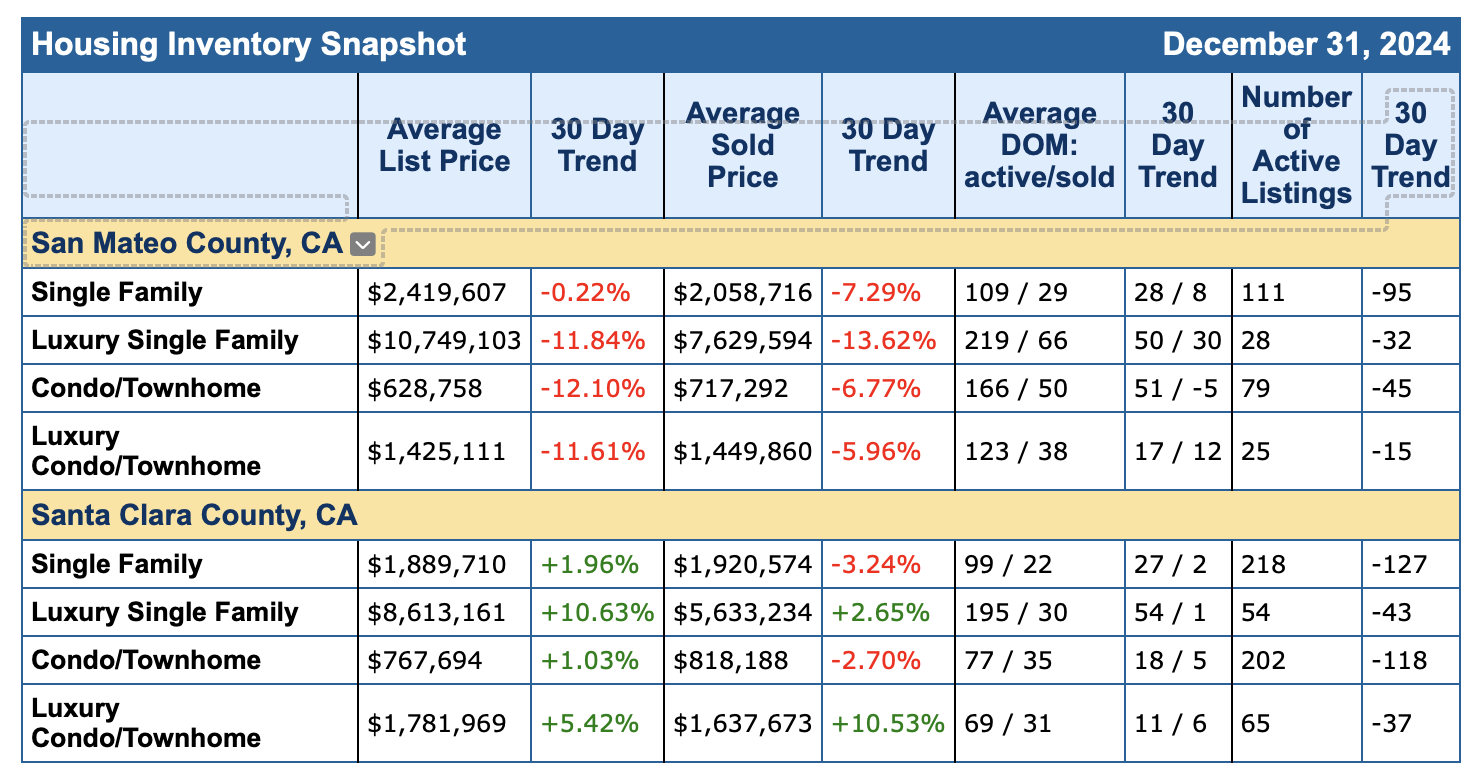Click the $10,749,103 list price cell
Image resolution: width=1480 pixels, height=780 pixels.
[x=445, y=341]
